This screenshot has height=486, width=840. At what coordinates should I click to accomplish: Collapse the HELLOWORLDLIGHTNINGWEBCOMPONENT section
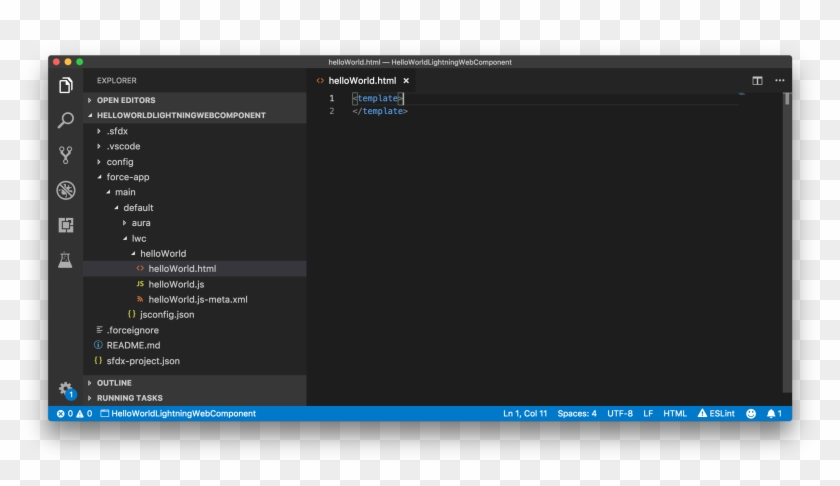194,115
